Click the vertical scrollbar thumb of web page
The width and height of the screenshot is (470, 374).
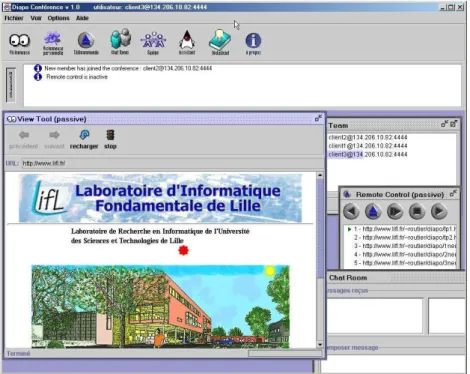pyautogui.click(x=320, y=228)
